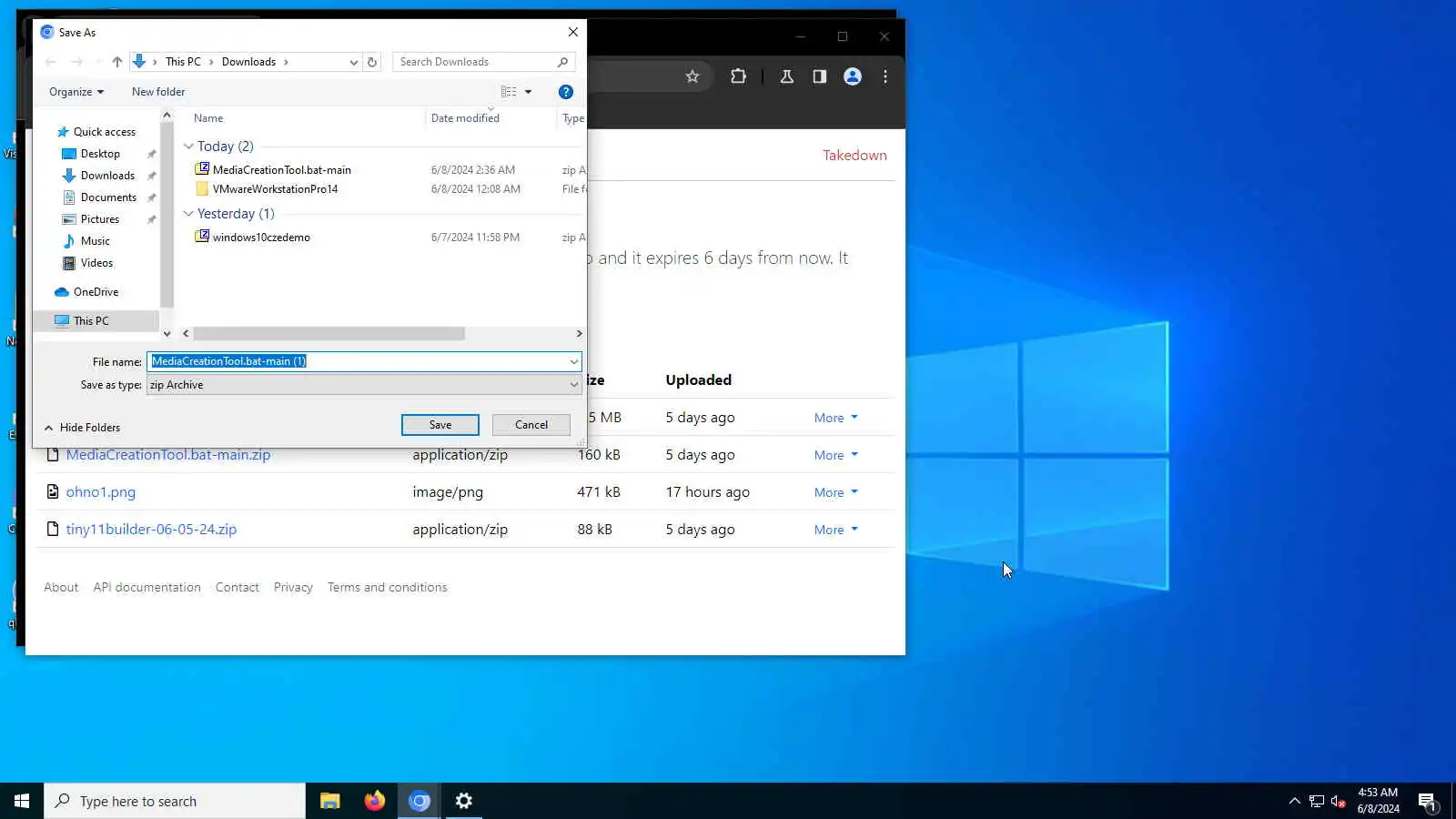This screenshot has height=819, width=1456.
Task: Select the windows10czedemo zip file
Action: click(x=261, y=238)
